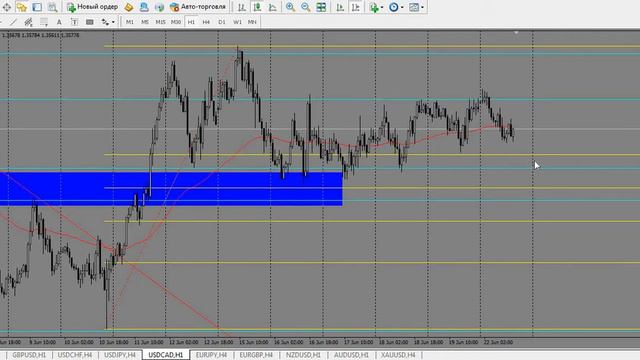Image resolution: width=640 pixels, height=360 pixels.
Task: Expand the arrows objects dropdown arrow
Action: click(x=113, y=22)
